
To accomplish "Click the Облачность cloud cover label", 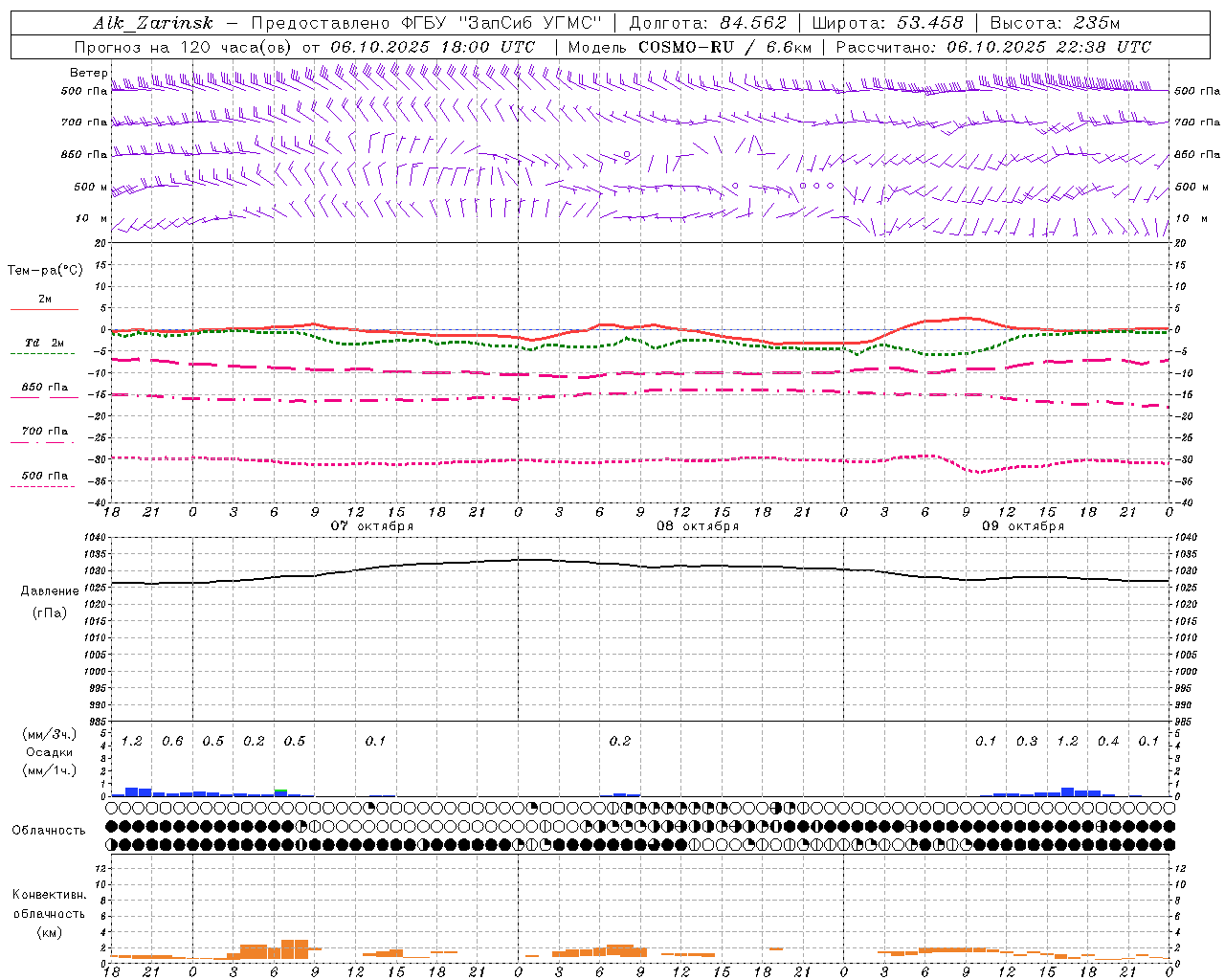I will [x=49, y=831].
